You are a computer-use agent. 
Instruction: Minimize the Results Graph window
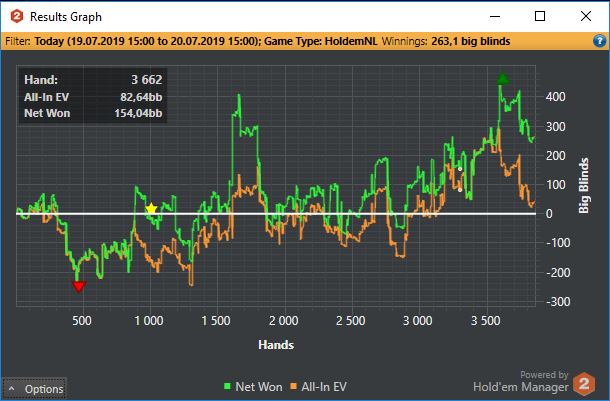[x=495, y=16]
